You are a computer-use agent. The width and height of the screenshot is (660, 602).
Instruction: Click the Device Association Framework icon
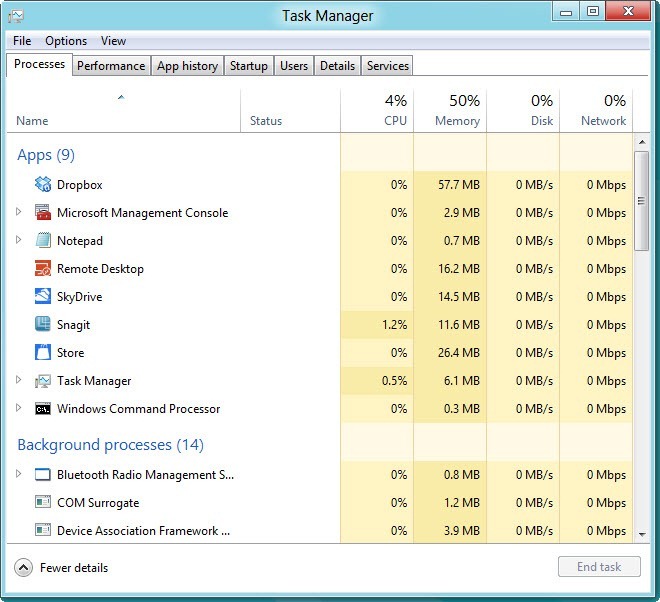[43, 530]
